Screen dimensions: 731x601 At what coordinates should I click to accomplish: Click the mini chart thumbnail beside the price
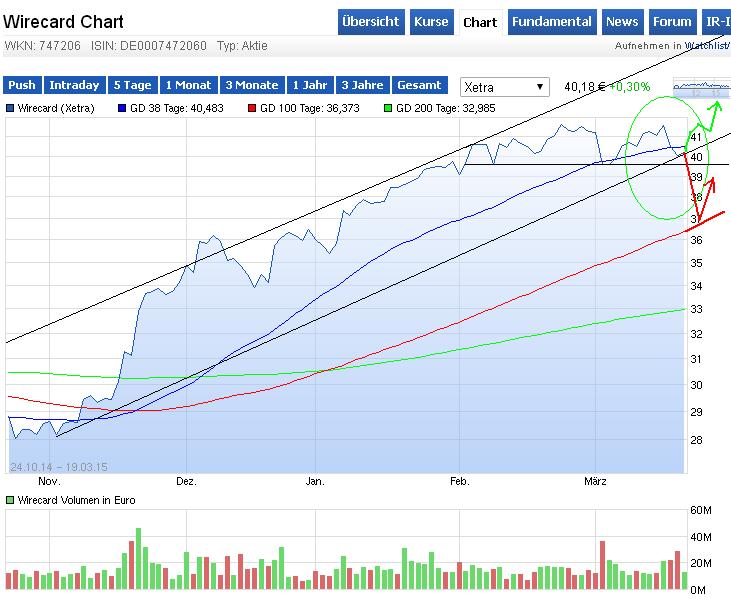coord(702,88)
